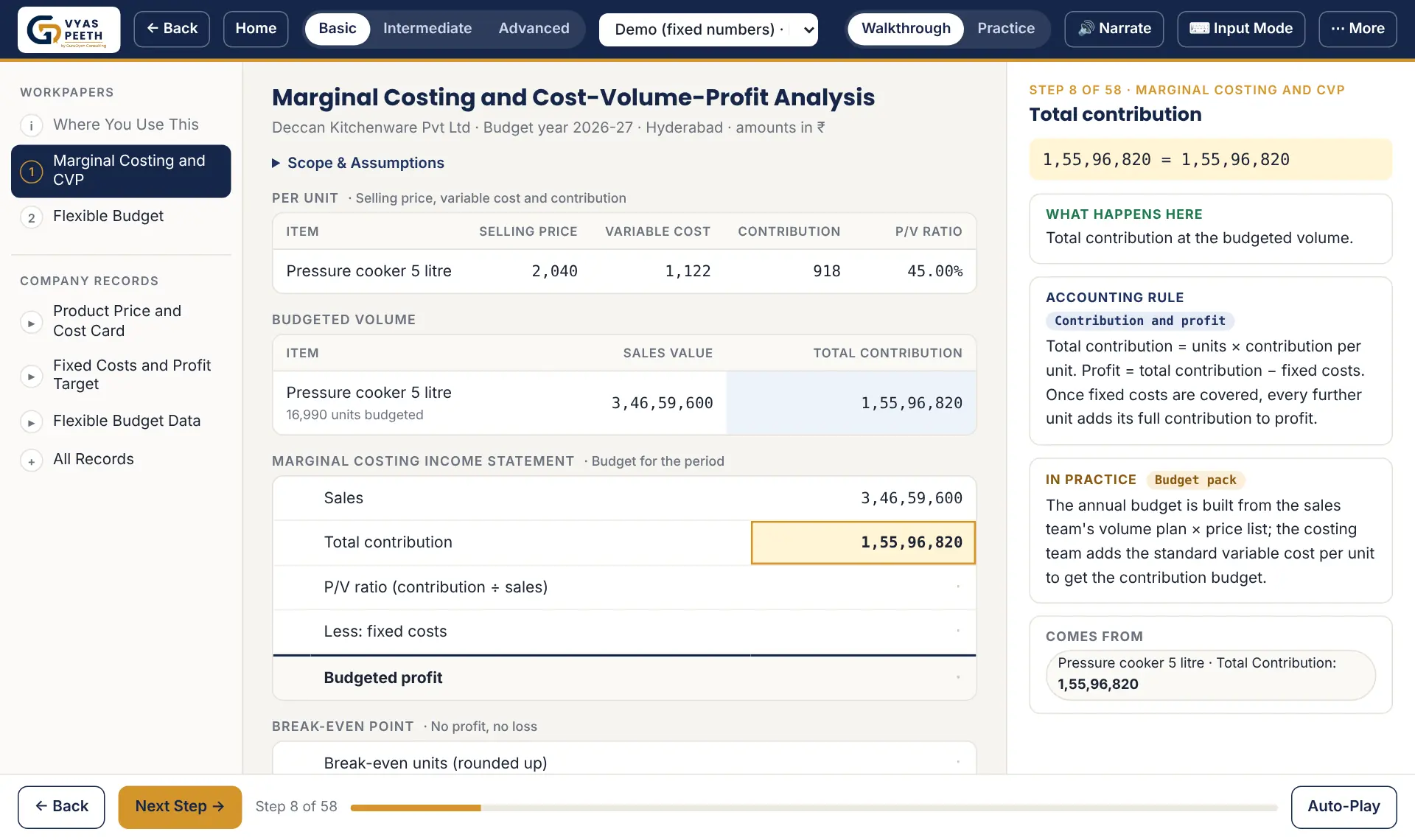Click the Budgeted profit row
This screenshot has height=840, width=1415.
point(624,679)
